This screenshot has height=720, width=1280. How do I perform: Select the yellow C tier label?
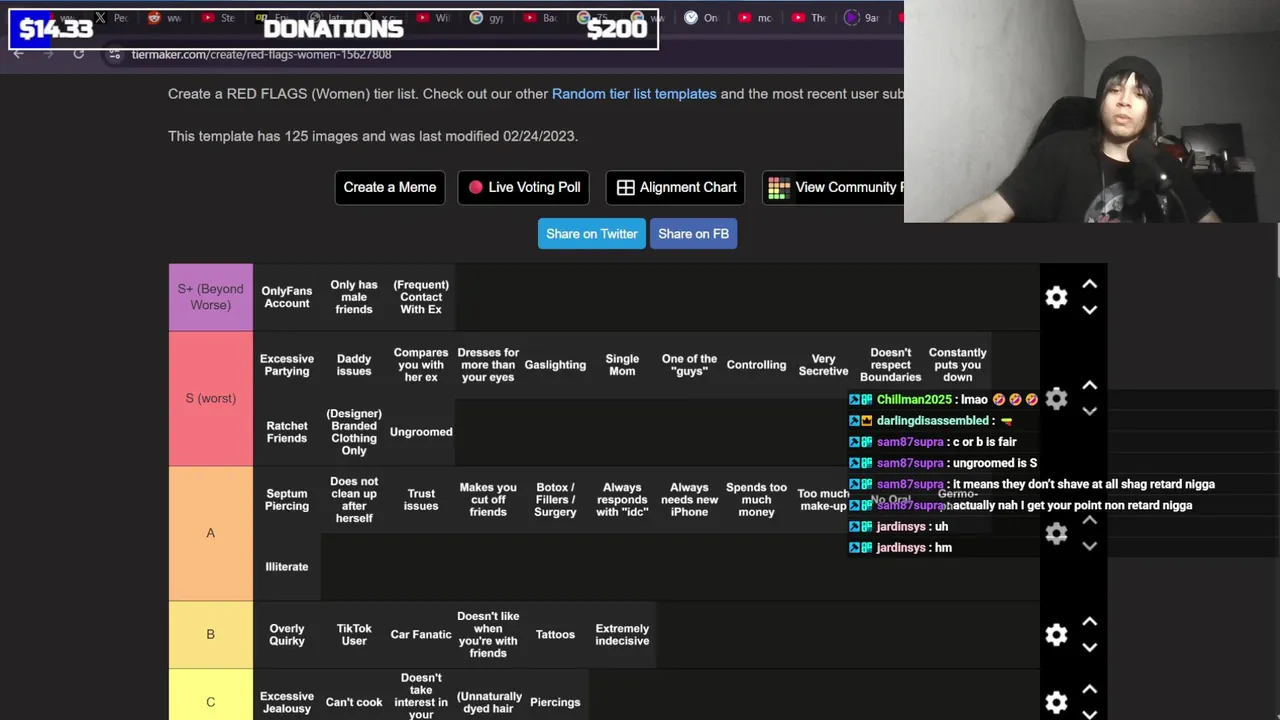(210, 695)
